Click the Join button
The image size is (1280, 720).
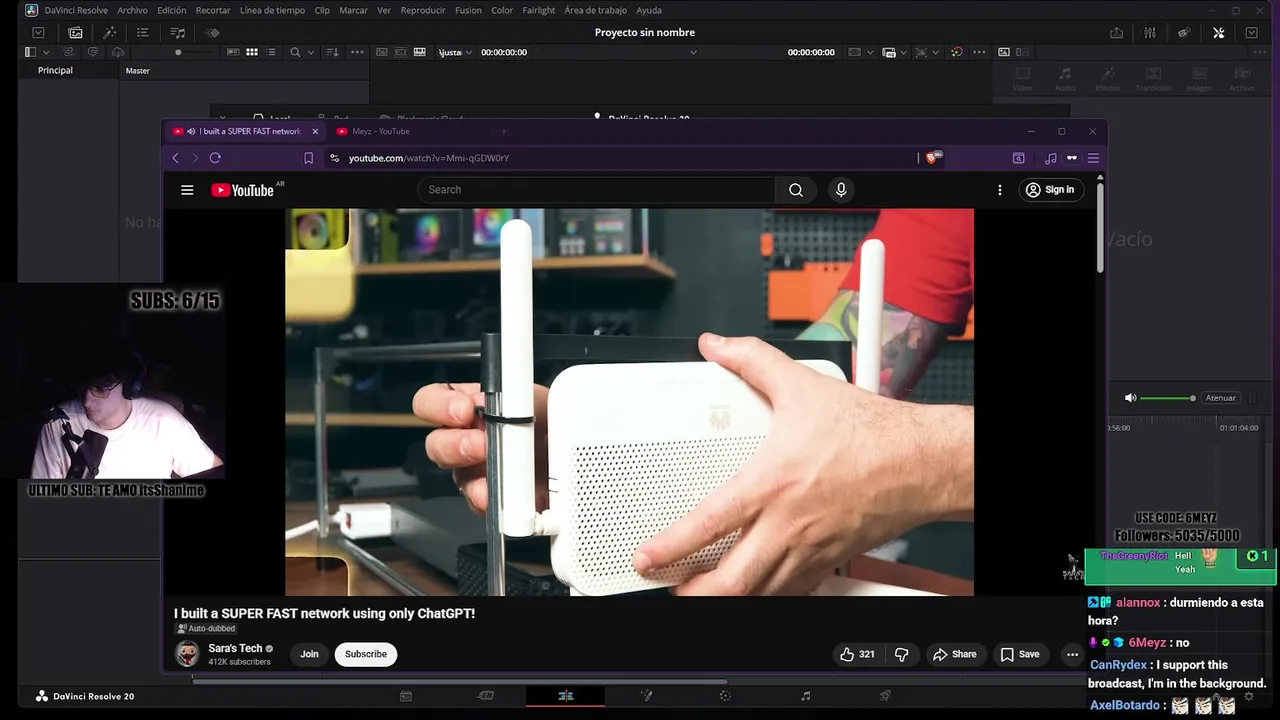coord(309,654)
